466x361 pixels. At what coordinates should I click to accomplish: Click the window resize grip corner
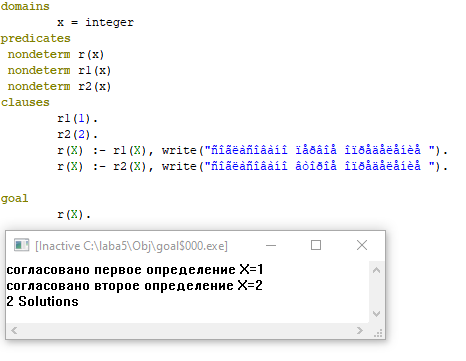pyautogui.click(x=378, y=333)
